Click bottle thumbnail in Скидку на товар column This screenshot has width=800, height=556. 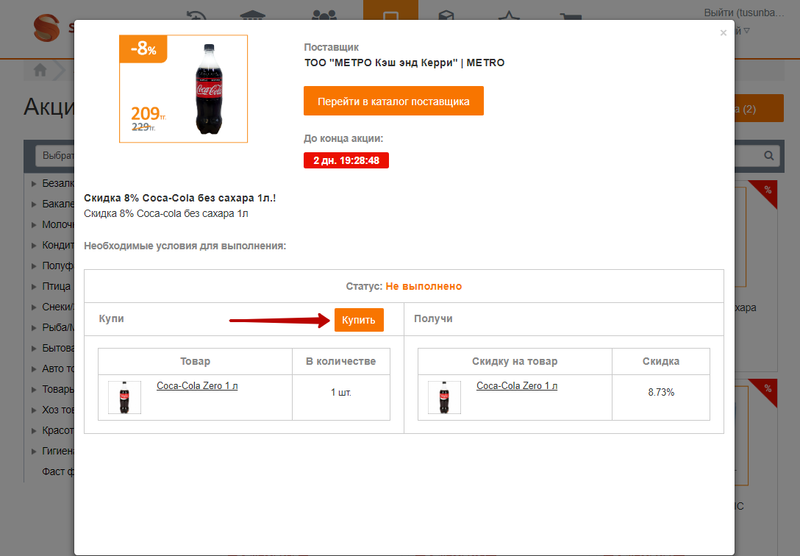[444, 397]
